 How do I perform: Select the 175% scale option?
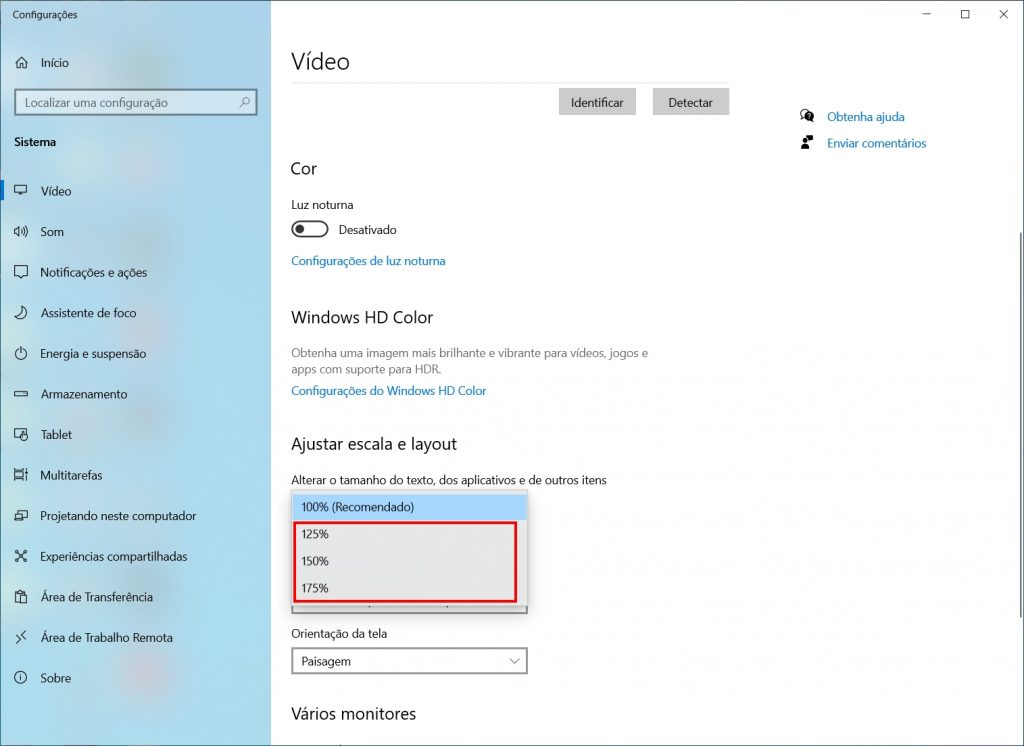409,588
